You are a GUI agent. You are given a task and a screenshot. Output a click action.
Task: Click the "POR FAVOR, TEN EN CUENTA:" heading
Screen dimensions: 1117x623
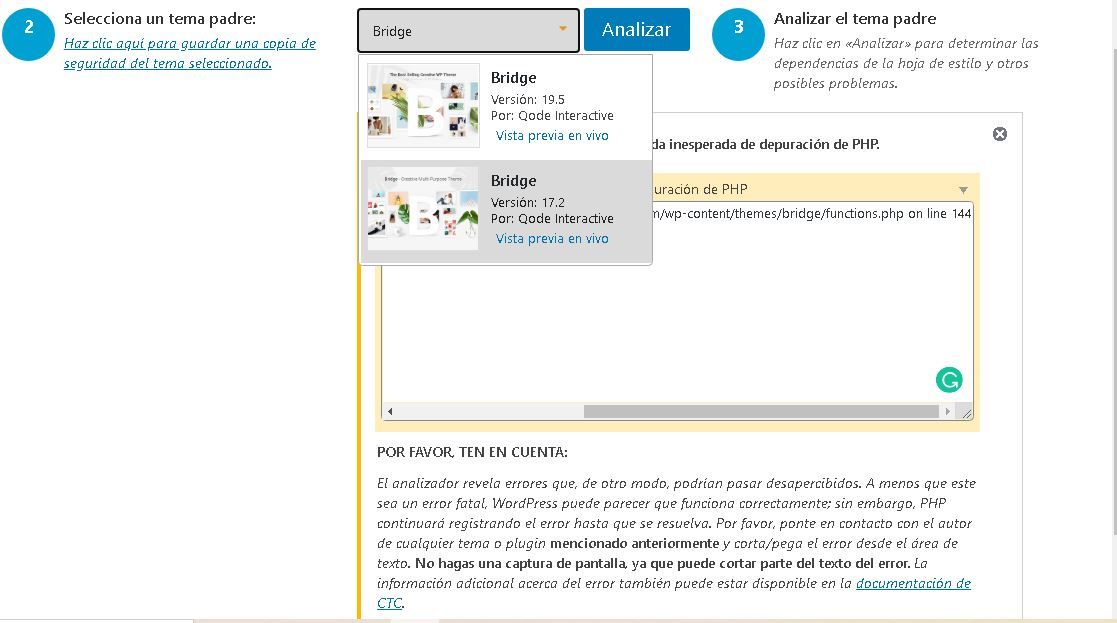pos(472,452)
